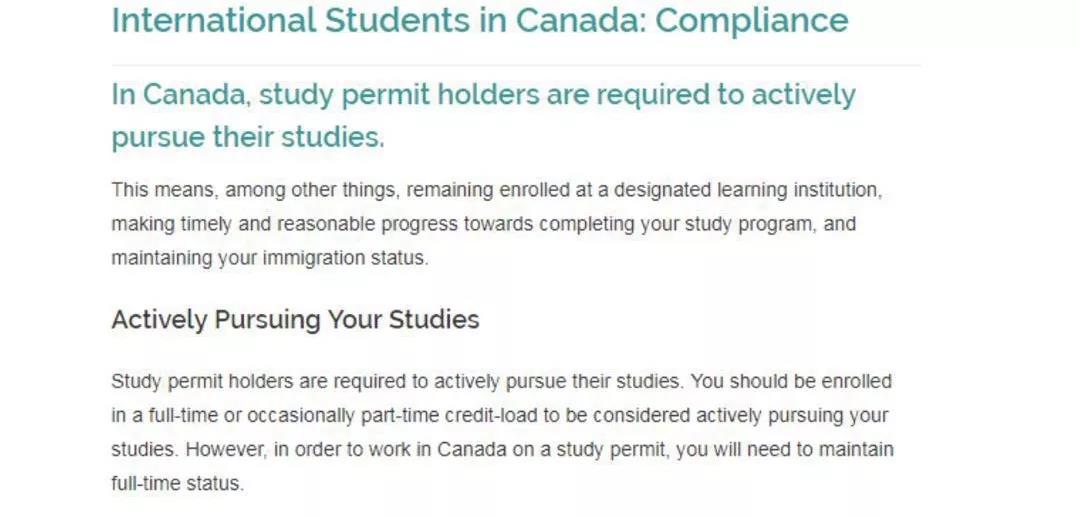Screen dimensions: 1080x517
Task: Click the final line "full-time status."
Action: click(x=178, y=484)
